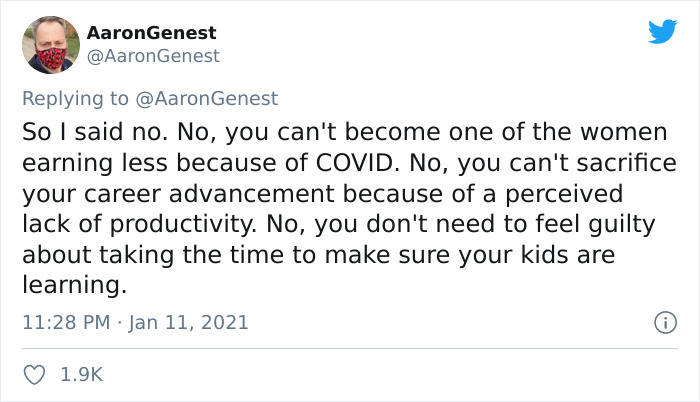The image size is (700, 402).
Task: Click the opening sentence 'So I said no.'
Action: pyautogui.click(x=95, y=132)
